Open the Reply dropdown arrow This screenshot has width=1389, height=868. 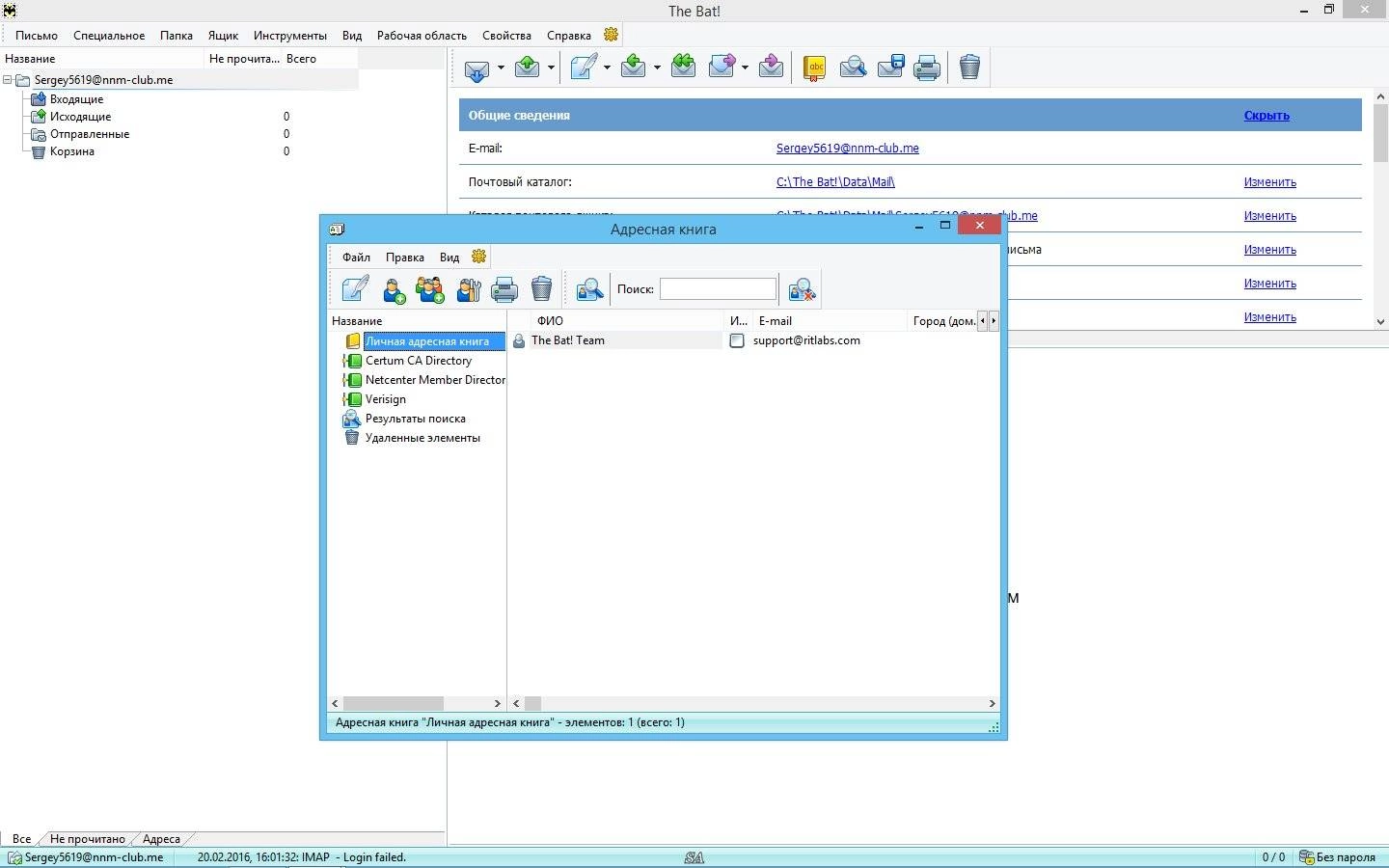click(657, 68)
